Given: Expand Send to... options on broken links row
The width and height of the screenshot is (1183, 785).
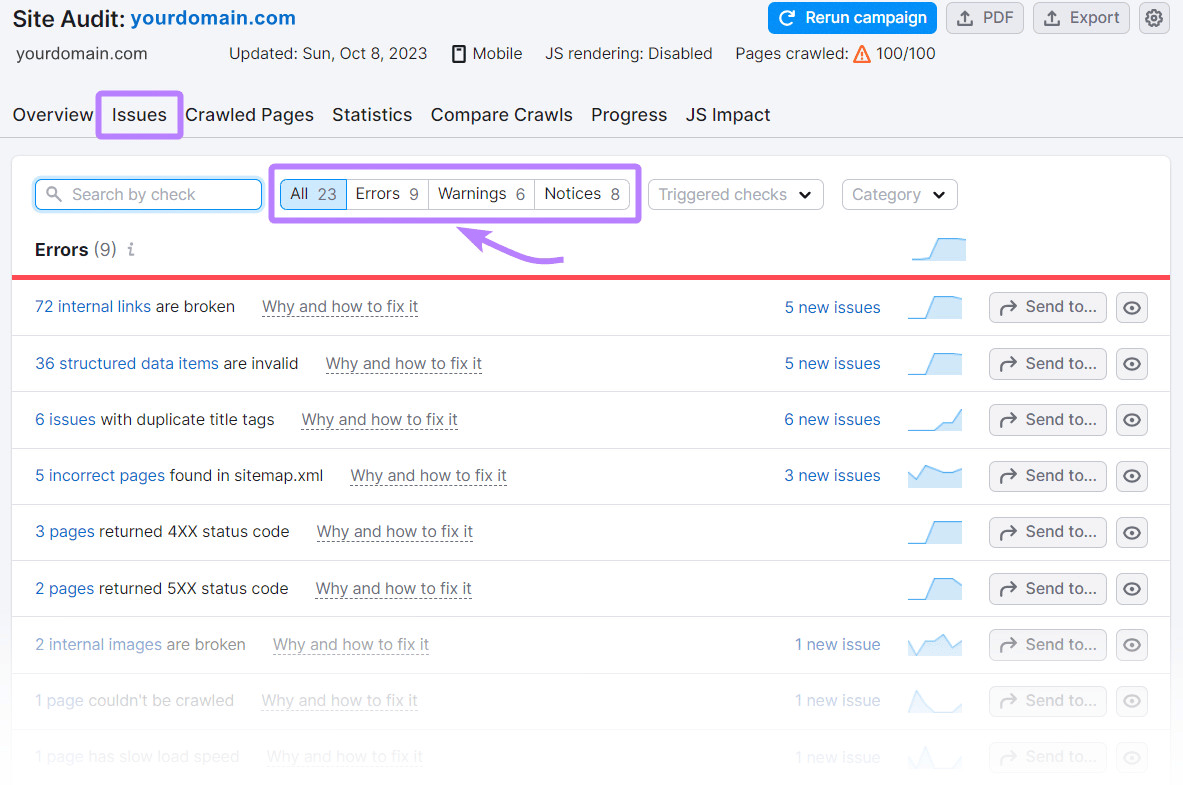Looking at the screenshot, I should [x=1047, y=307].
